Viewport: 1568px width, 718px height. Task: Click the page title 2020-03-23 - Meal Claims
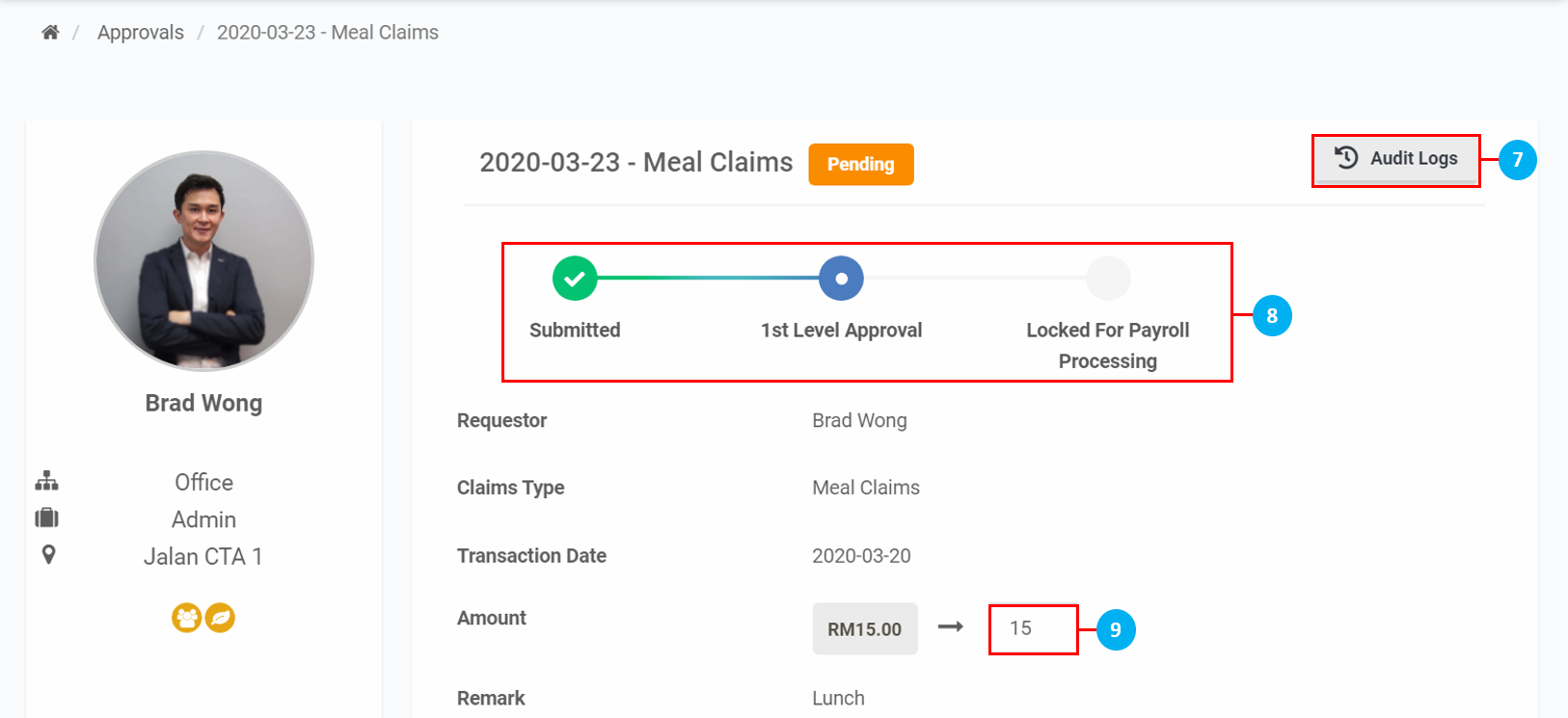click(635, 163)
